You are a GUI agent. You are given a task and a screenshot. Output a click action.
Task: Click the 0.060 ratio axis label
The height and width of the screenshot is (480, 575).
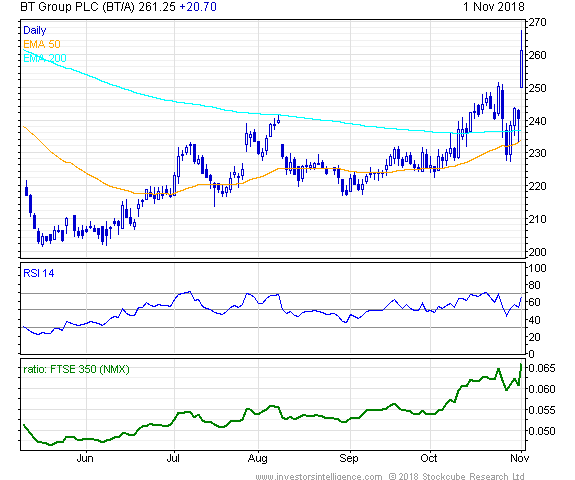coord(542,389)
